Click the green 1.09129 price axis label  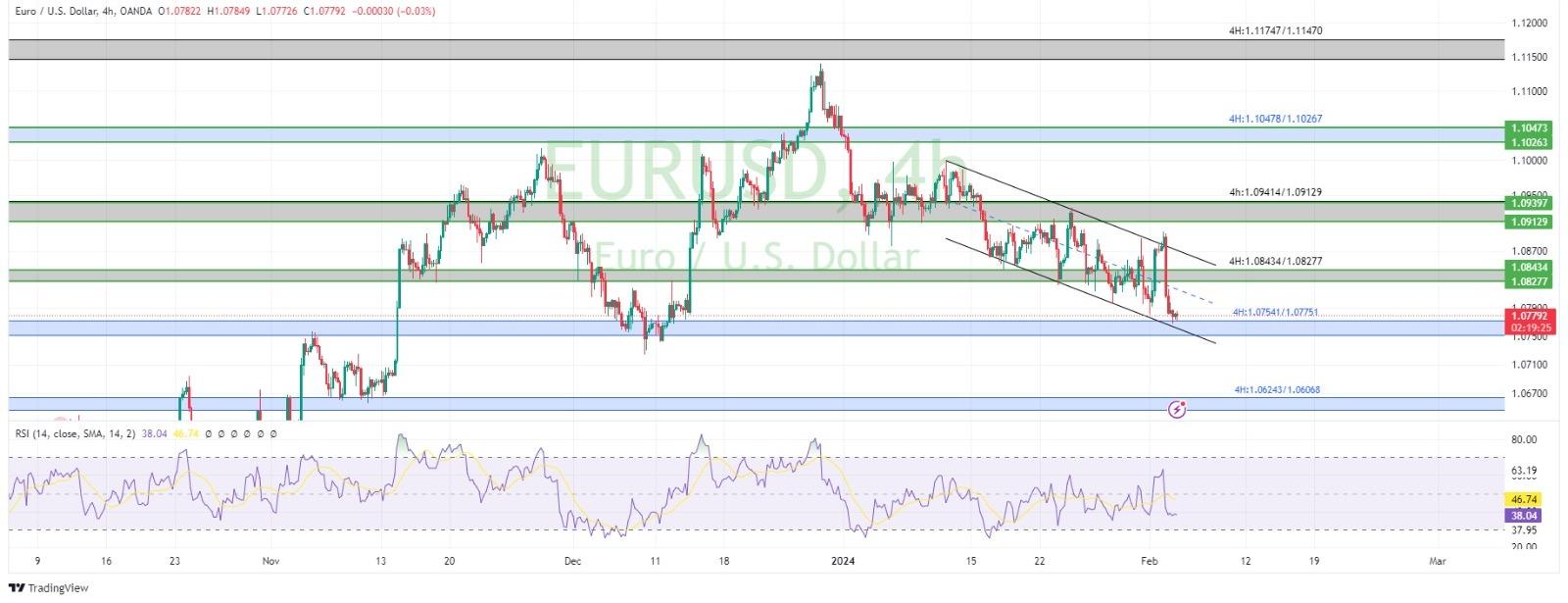pyautogui.click(x=1530, y=222)
